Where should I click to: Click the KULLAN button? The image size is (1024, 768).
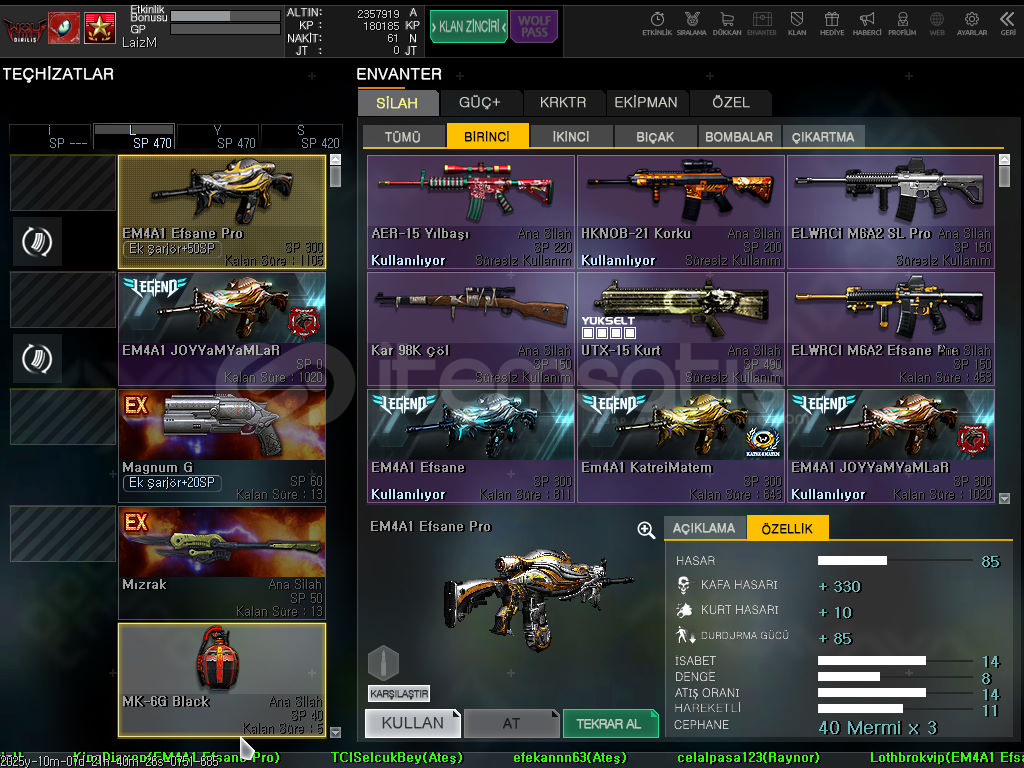413,723
